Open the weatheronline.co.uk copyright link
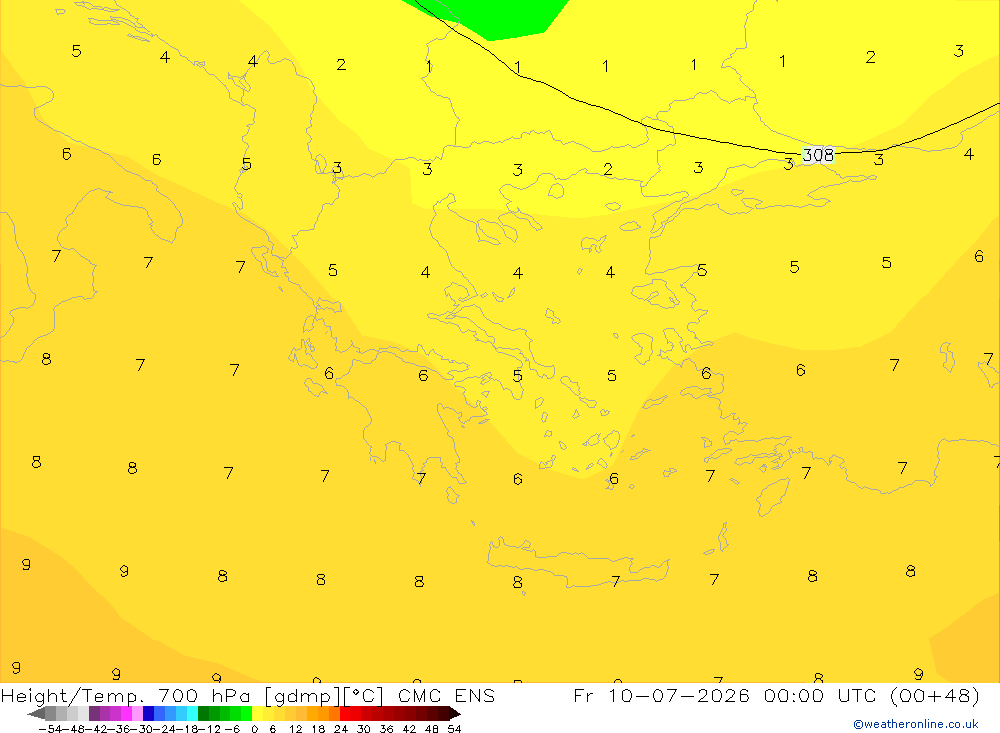The width and height of the screenshot is (1000, 733). click(x=916, y=724)
